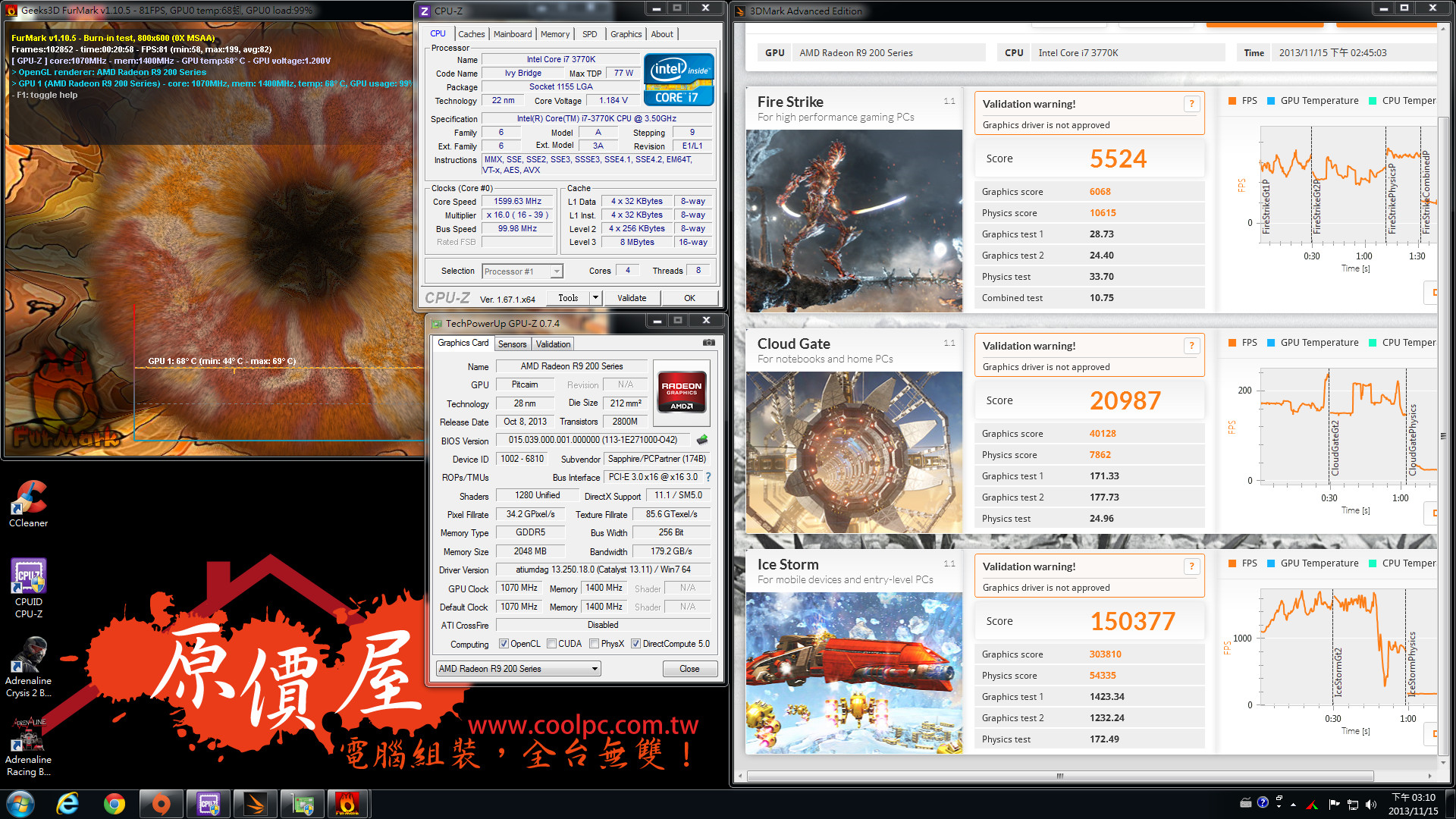Click the Fire Strike score 5524
1456x819 pixels.
1118,158
